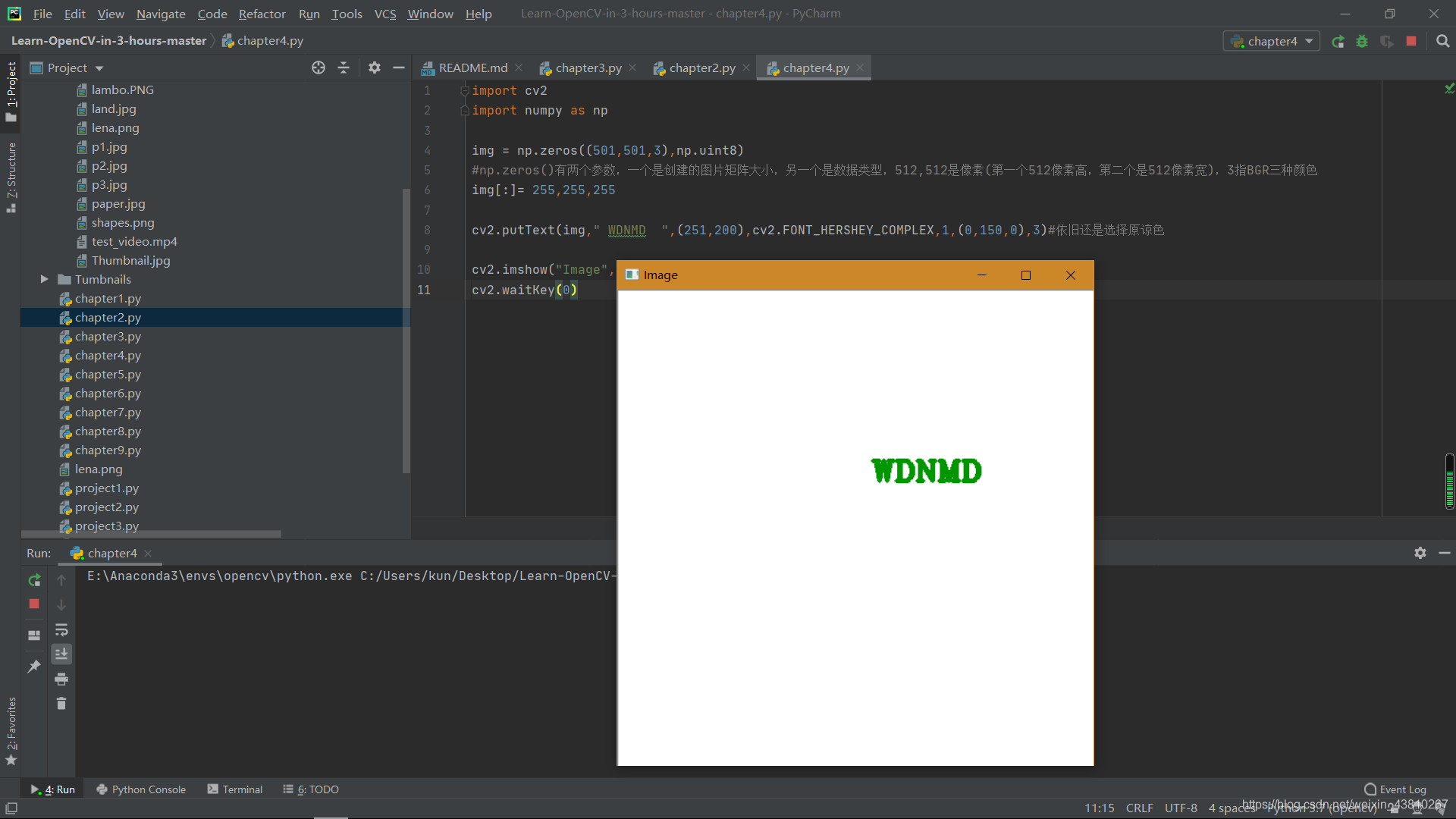The width and height of the screenshot is (1456, 819).
Task: Click the green inspection checkmark indicator in the editor
Action: click(1449, 89)
